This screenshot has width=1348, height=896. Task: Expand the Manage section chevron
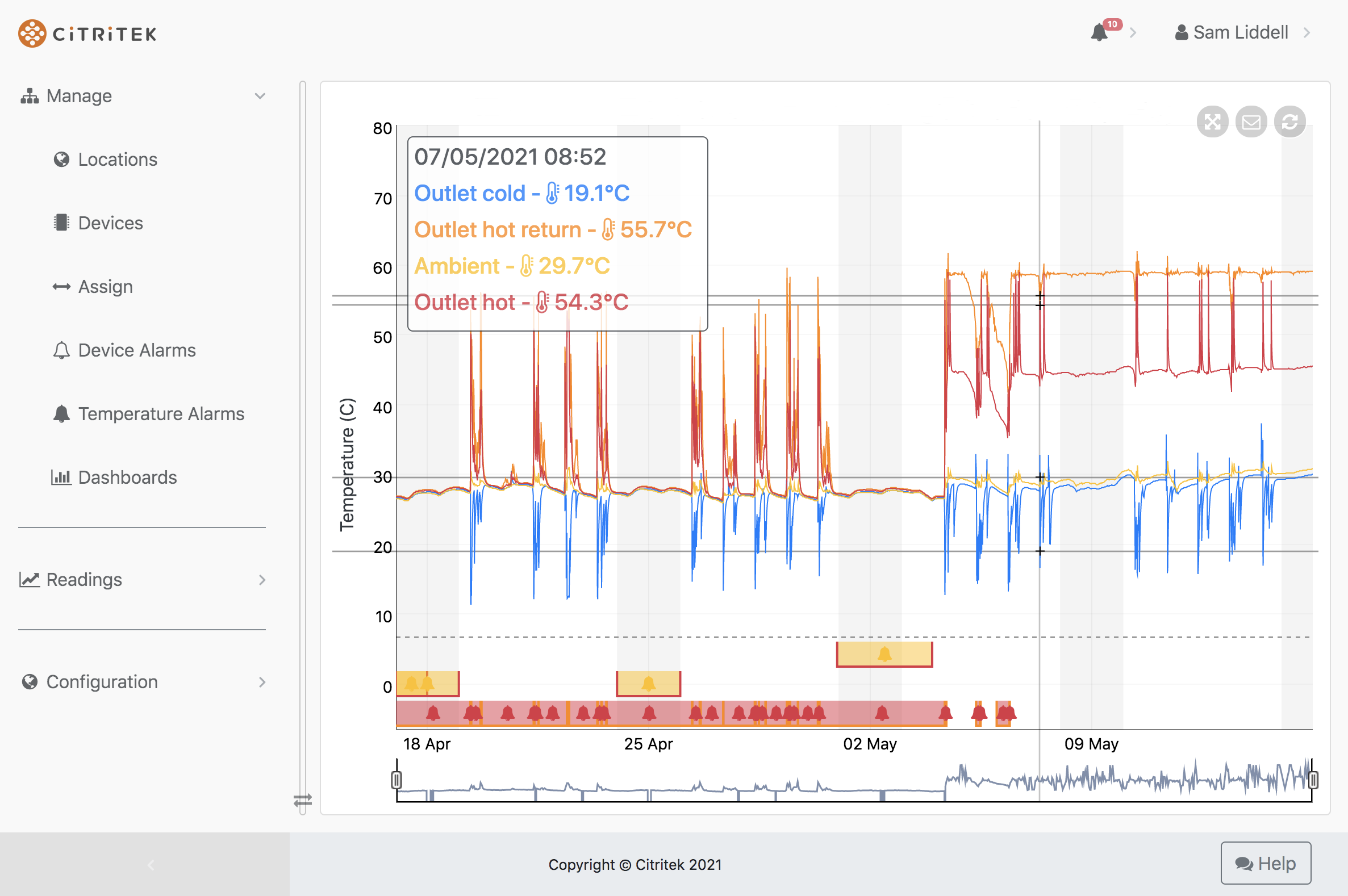click(261, 95)
